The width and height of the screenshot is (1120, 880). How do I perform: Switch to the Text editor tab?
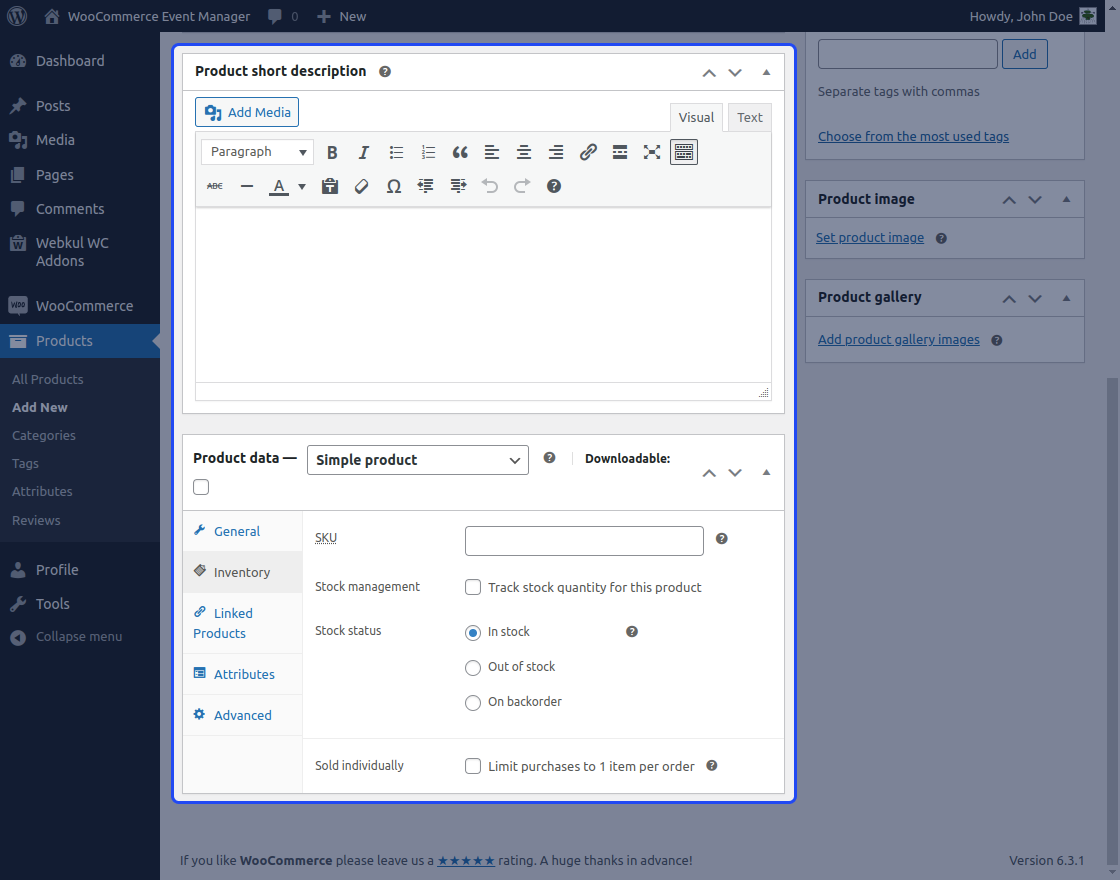pos(749,117)
